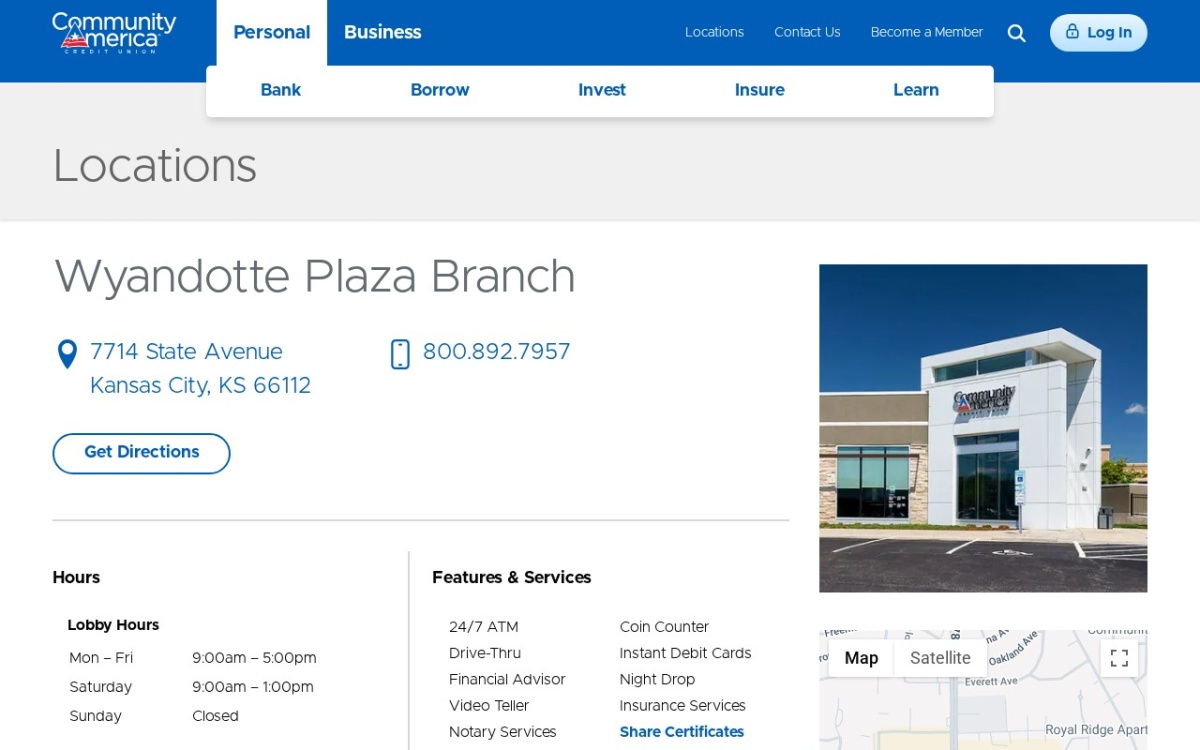The height and width of the screenshot is (750, 1200).
Task: Click the Instant Debit Cards feature
Action: click(x=685, y=653)
